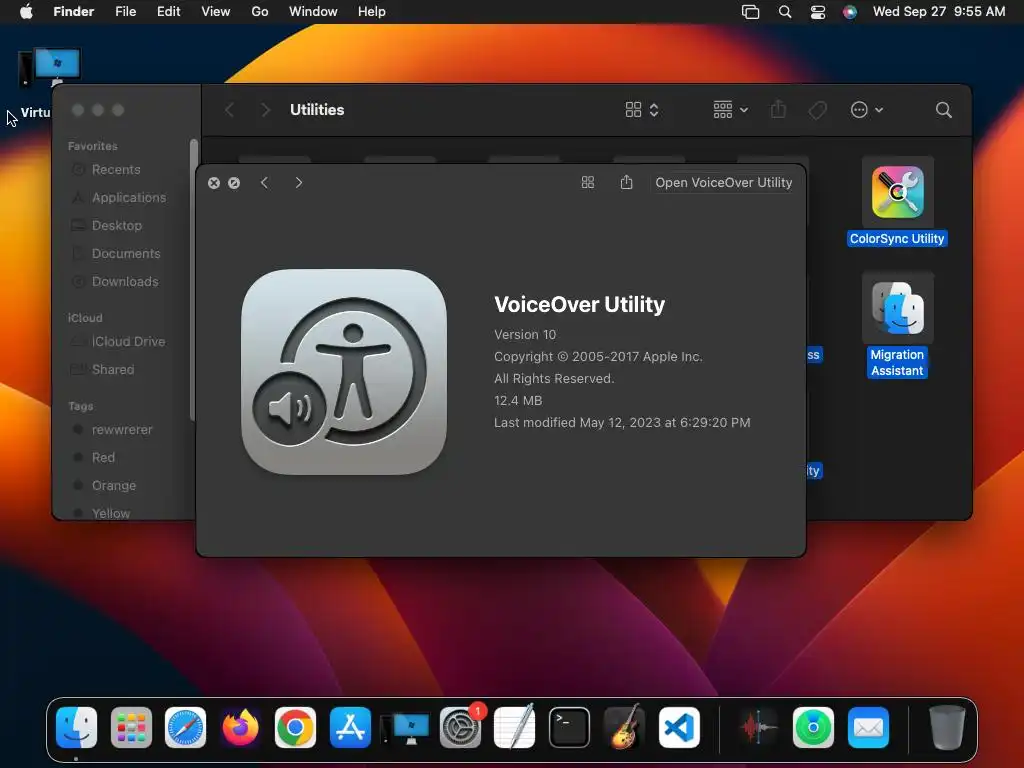Viewport: 1024px width, 768px height.
Task: Click the Finder toolbar share button
Action: [x=778, y=109]
